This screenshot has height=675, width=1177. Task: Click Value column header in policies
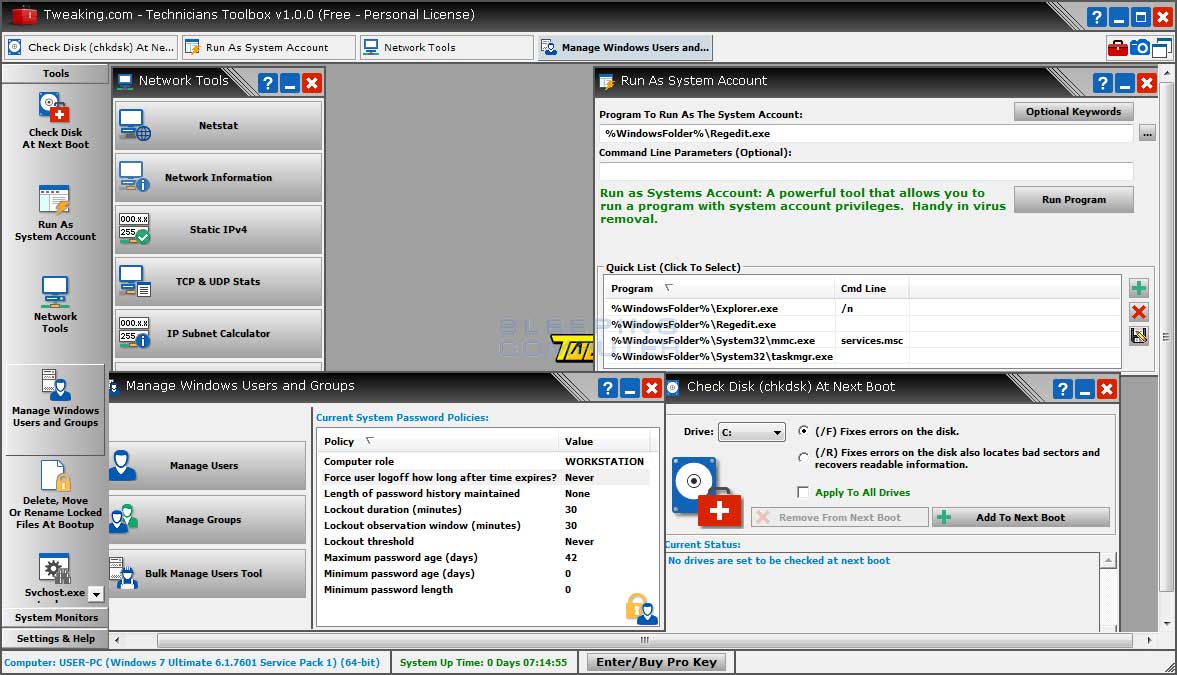[x=605, y=441]
